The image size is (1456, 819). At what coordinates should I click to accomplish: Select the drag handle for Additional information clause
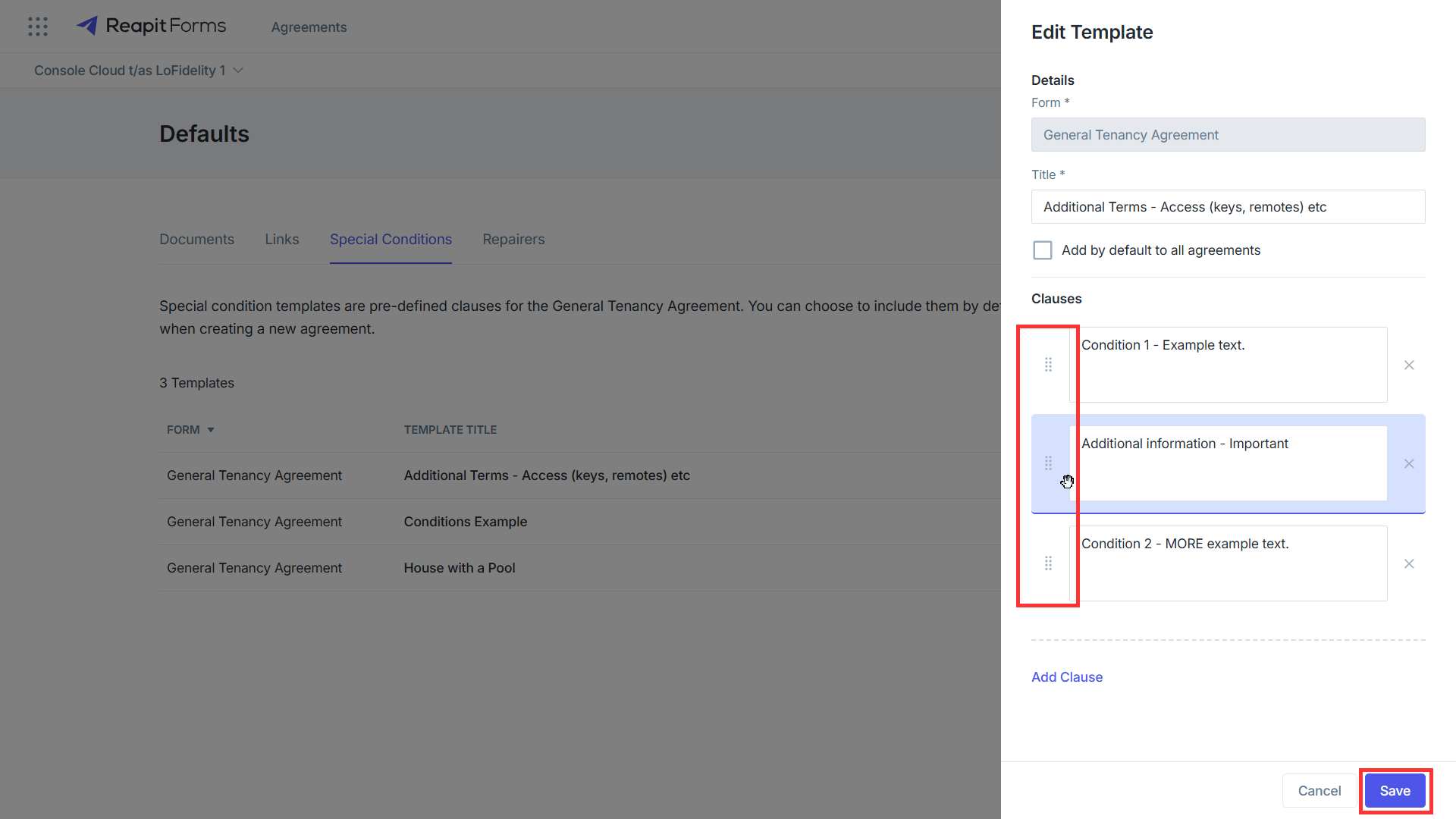pyautogui.click(x=1048, y=463)
